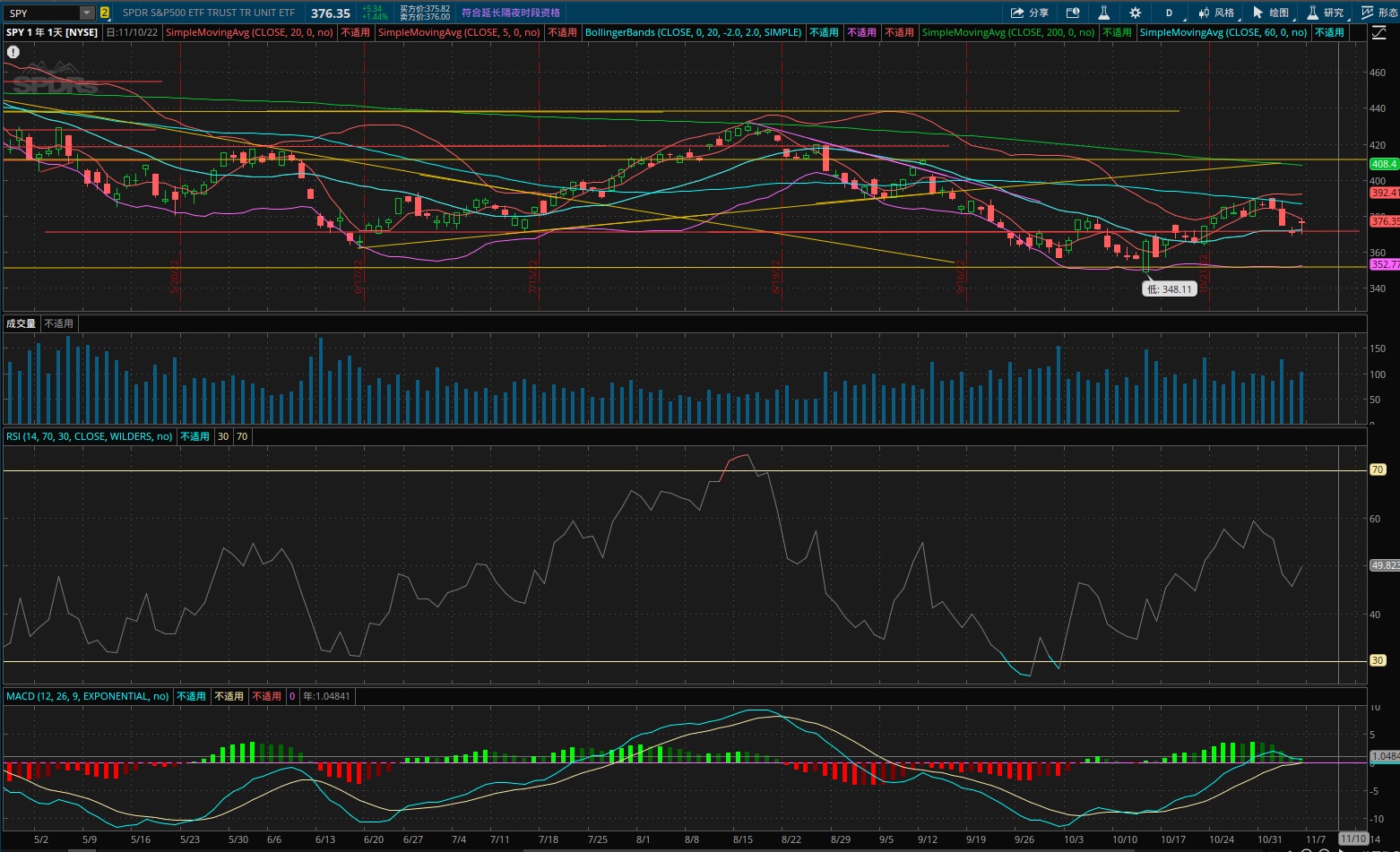Click in the SPY symbol input field
The height and width of the screenshot is (852, 1400).
[41, 13]
